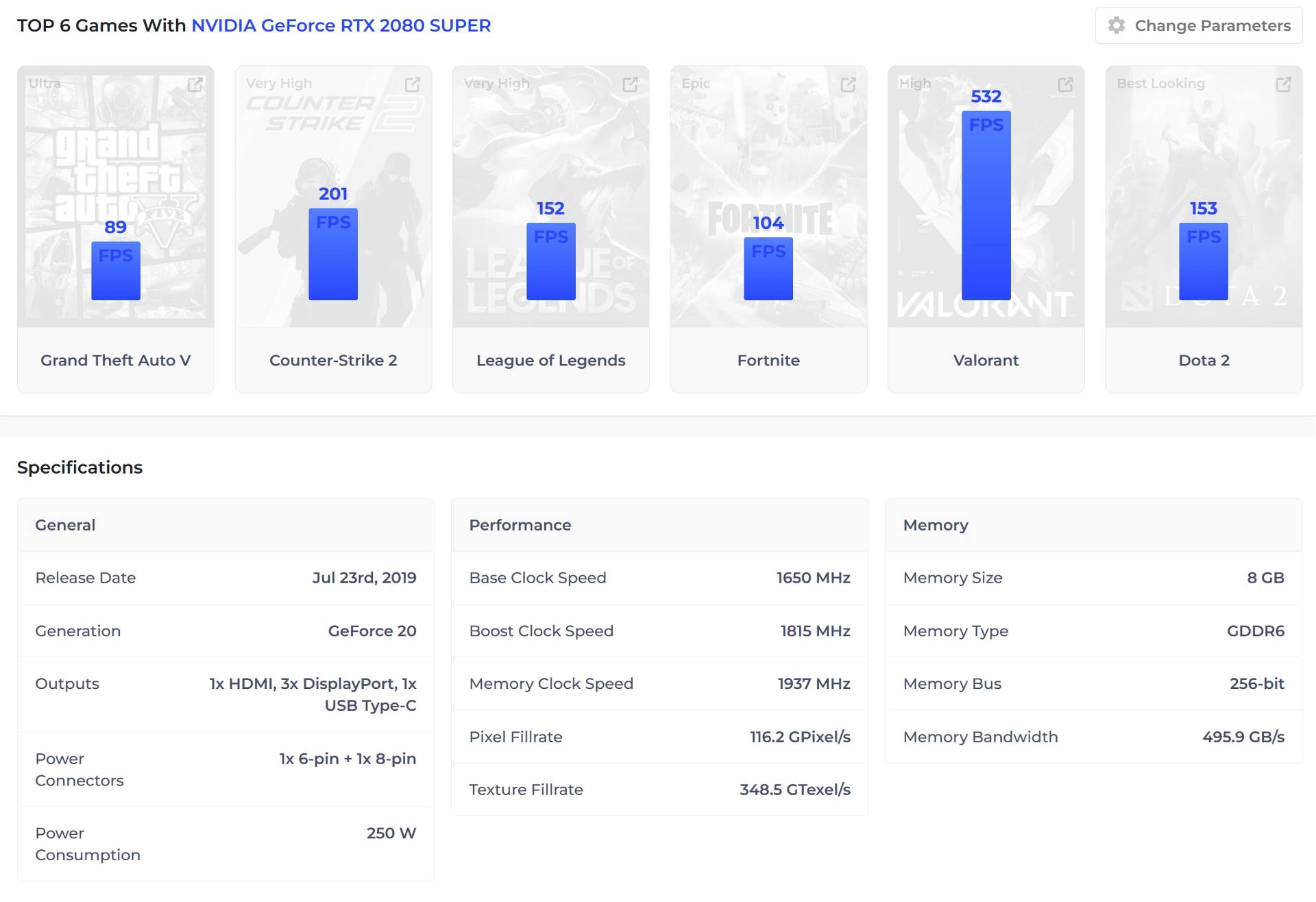1316x902 pixels.
Task: Click the Memory table header
Action: (1094, 525)
